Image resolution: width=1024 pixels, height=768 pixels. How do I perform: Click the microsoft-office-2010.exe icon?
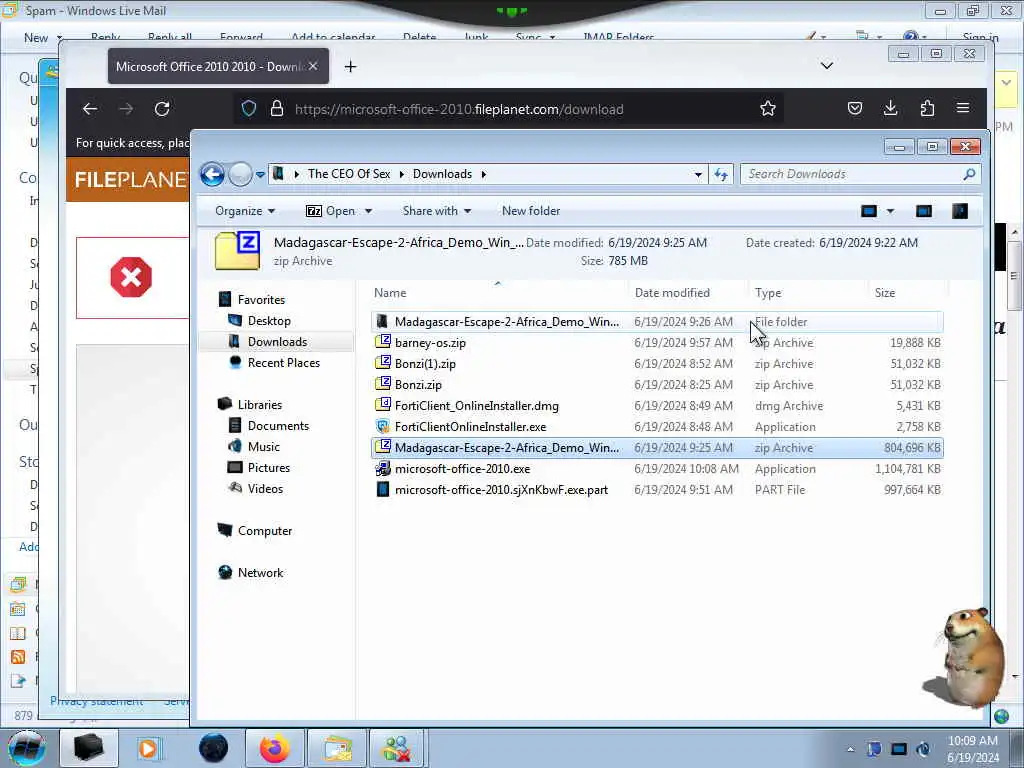coord(383,468)
